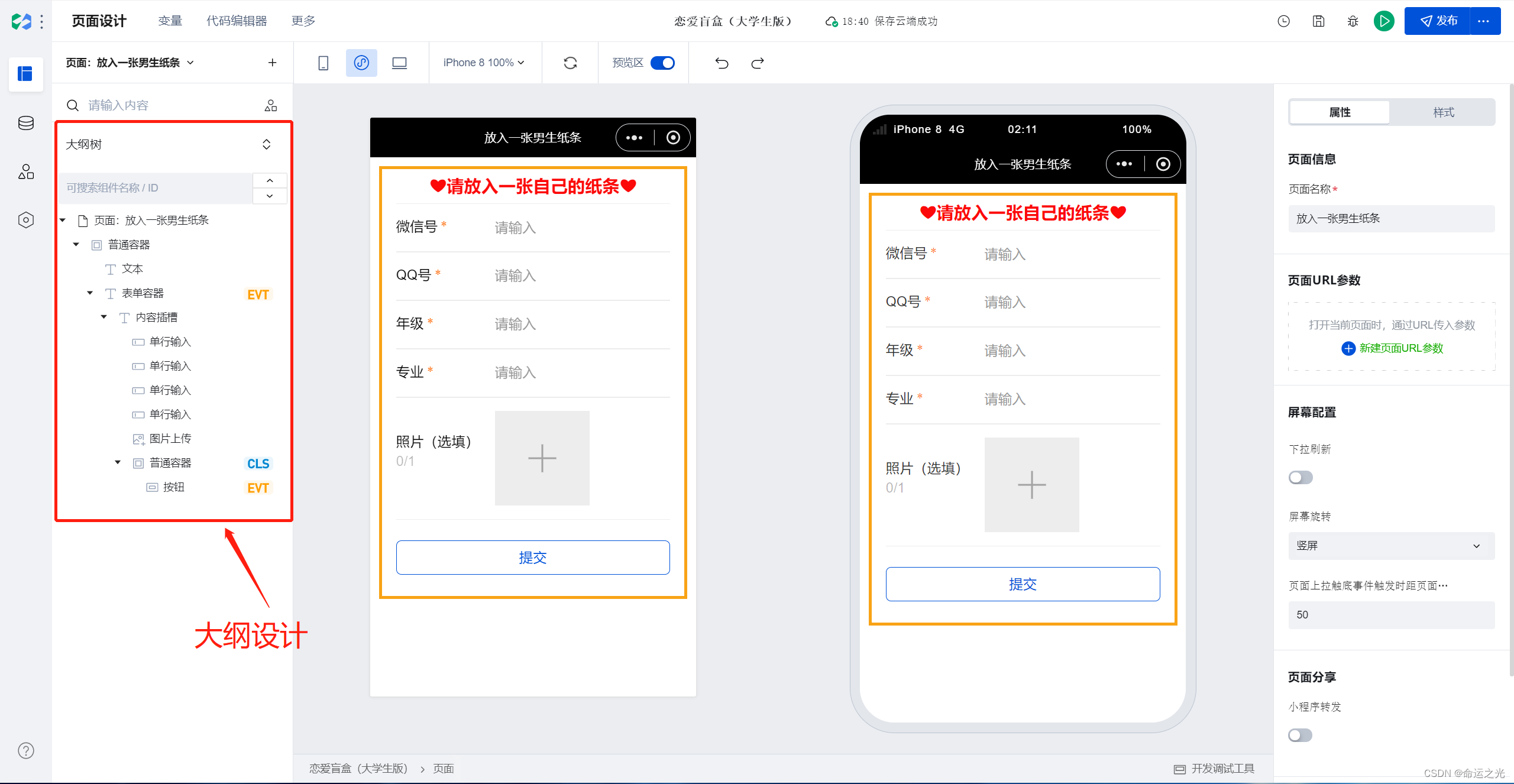Click the refresh preview icon
1514x784 pixels.
[x=570, y=63]
